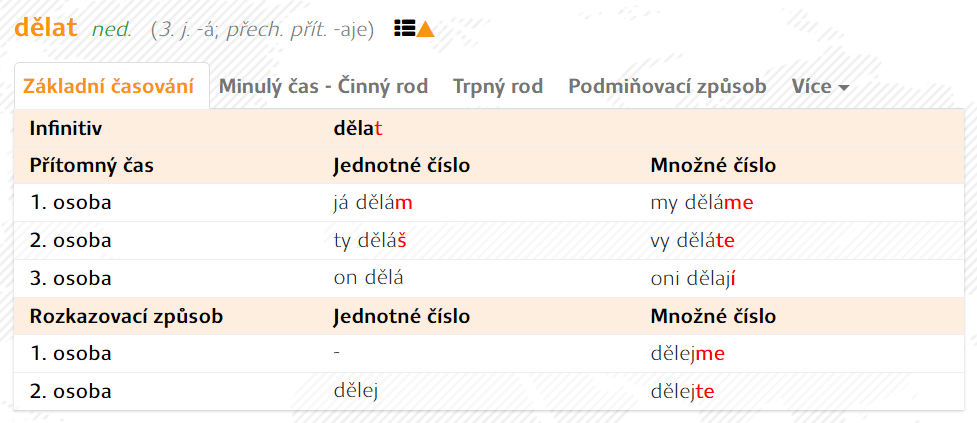Viewport: 977px width, 423px height.
Task: Select the plural form vy děláte
Action: tap(692, 240)
